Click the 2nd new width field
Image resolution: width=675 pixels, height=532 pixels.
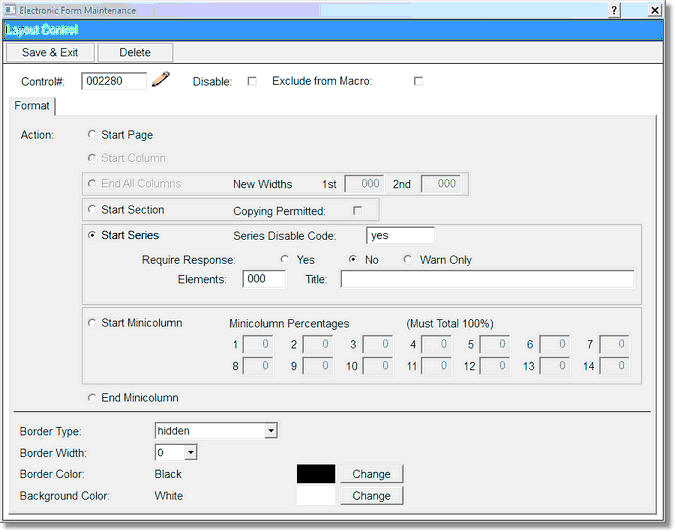coord(441,184)
